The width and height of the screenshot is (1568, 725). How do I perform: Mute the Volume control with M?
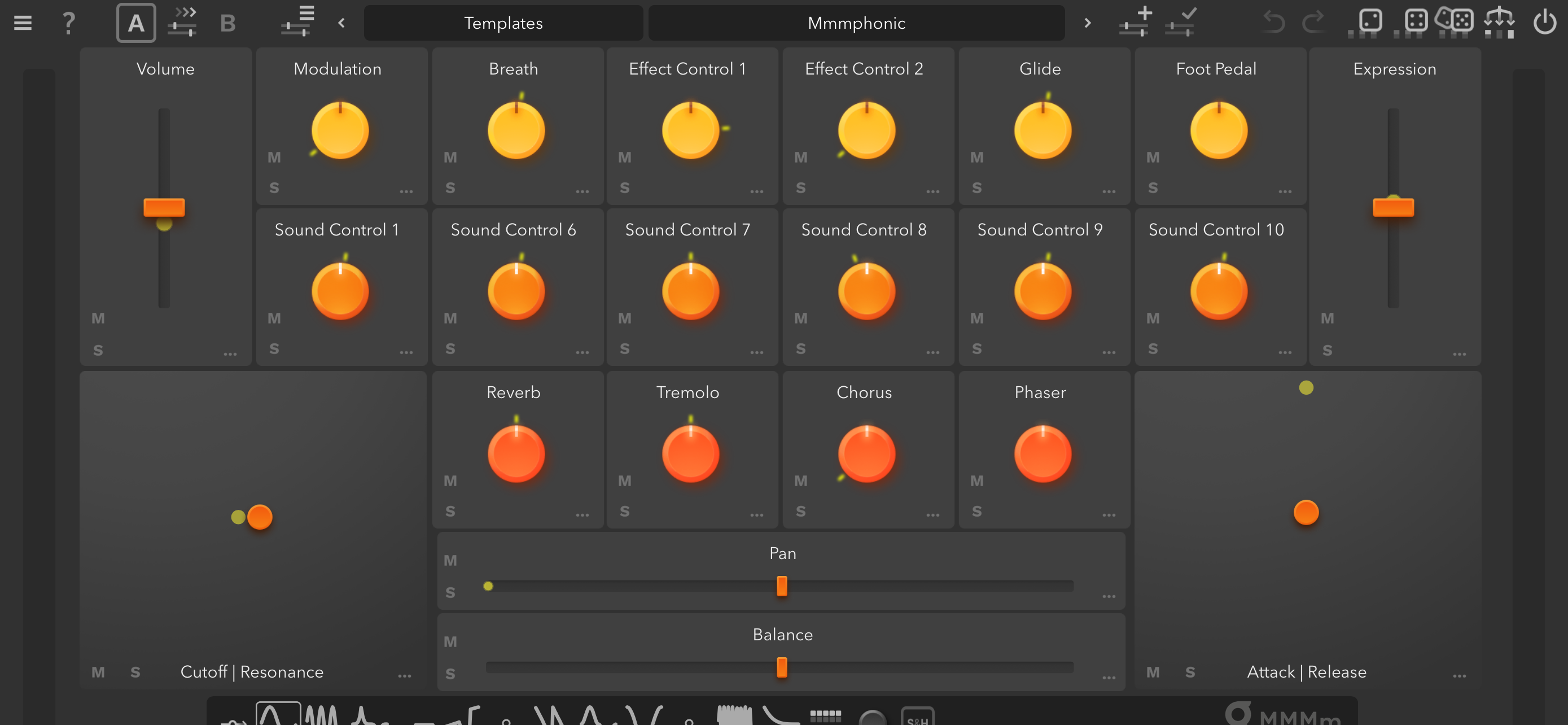[x=98, y=318]
